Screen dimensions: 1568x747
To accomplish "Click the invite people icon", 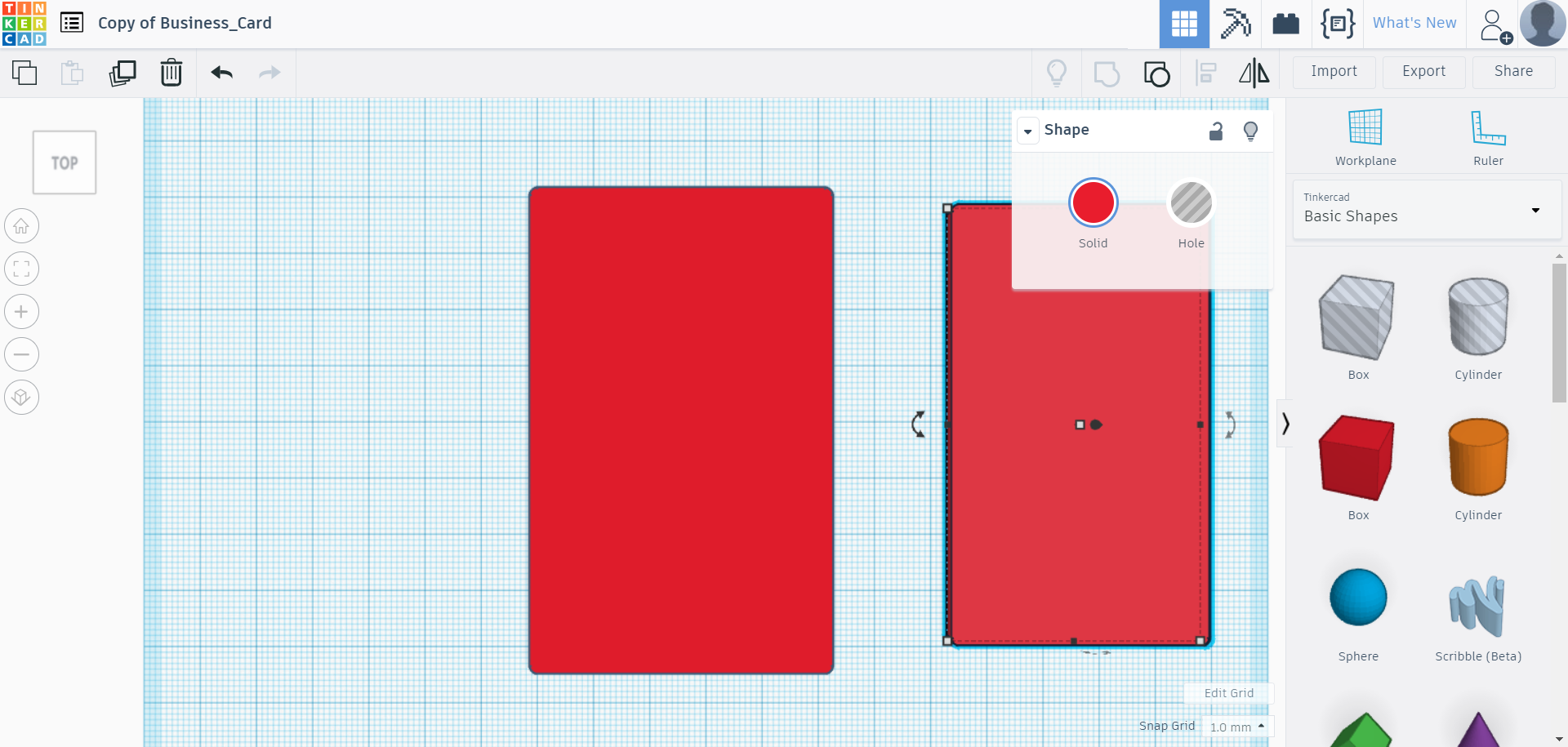I will click(x=1495, y=25).
